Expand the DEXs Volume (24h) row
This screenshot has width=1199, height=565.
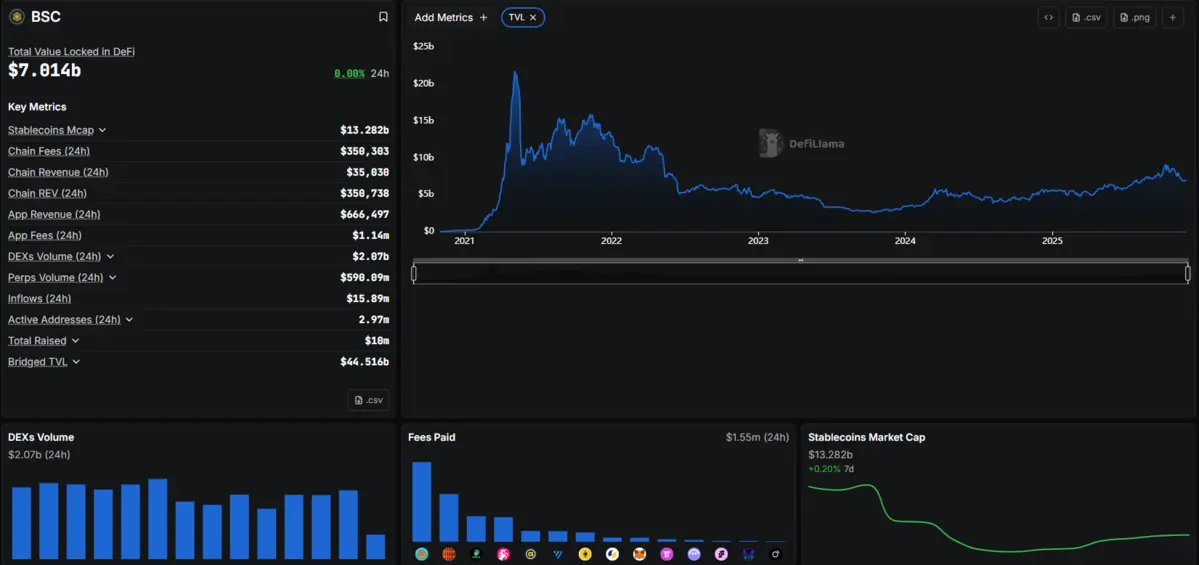click(110, 257)
